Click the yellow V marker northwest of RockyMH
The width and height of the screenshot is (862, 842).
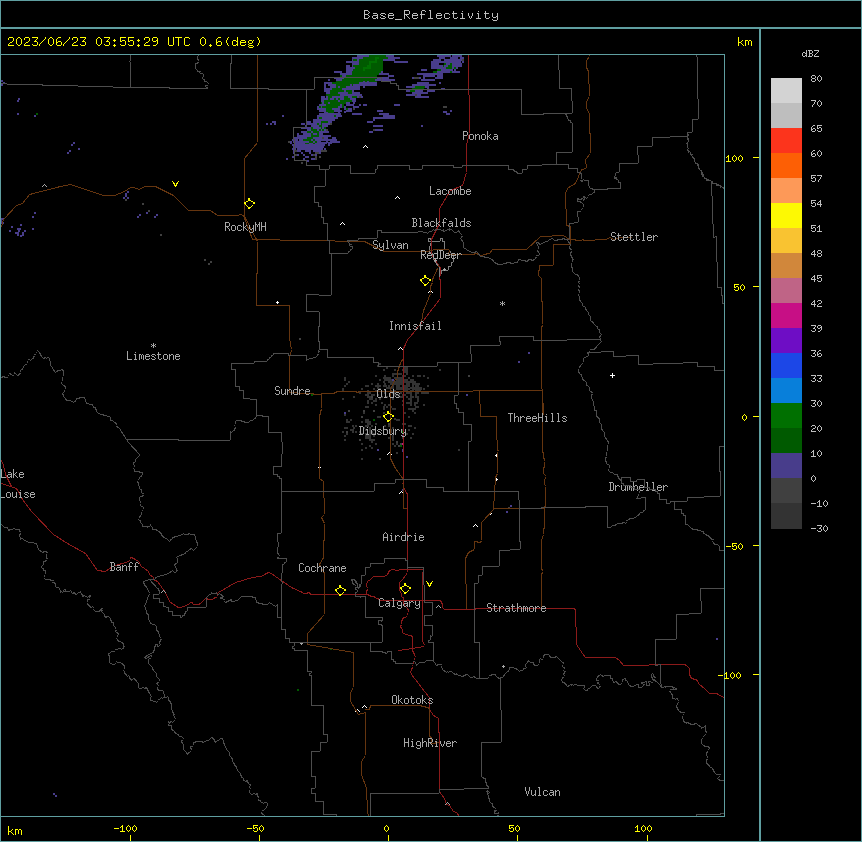(x=175, y=184)
